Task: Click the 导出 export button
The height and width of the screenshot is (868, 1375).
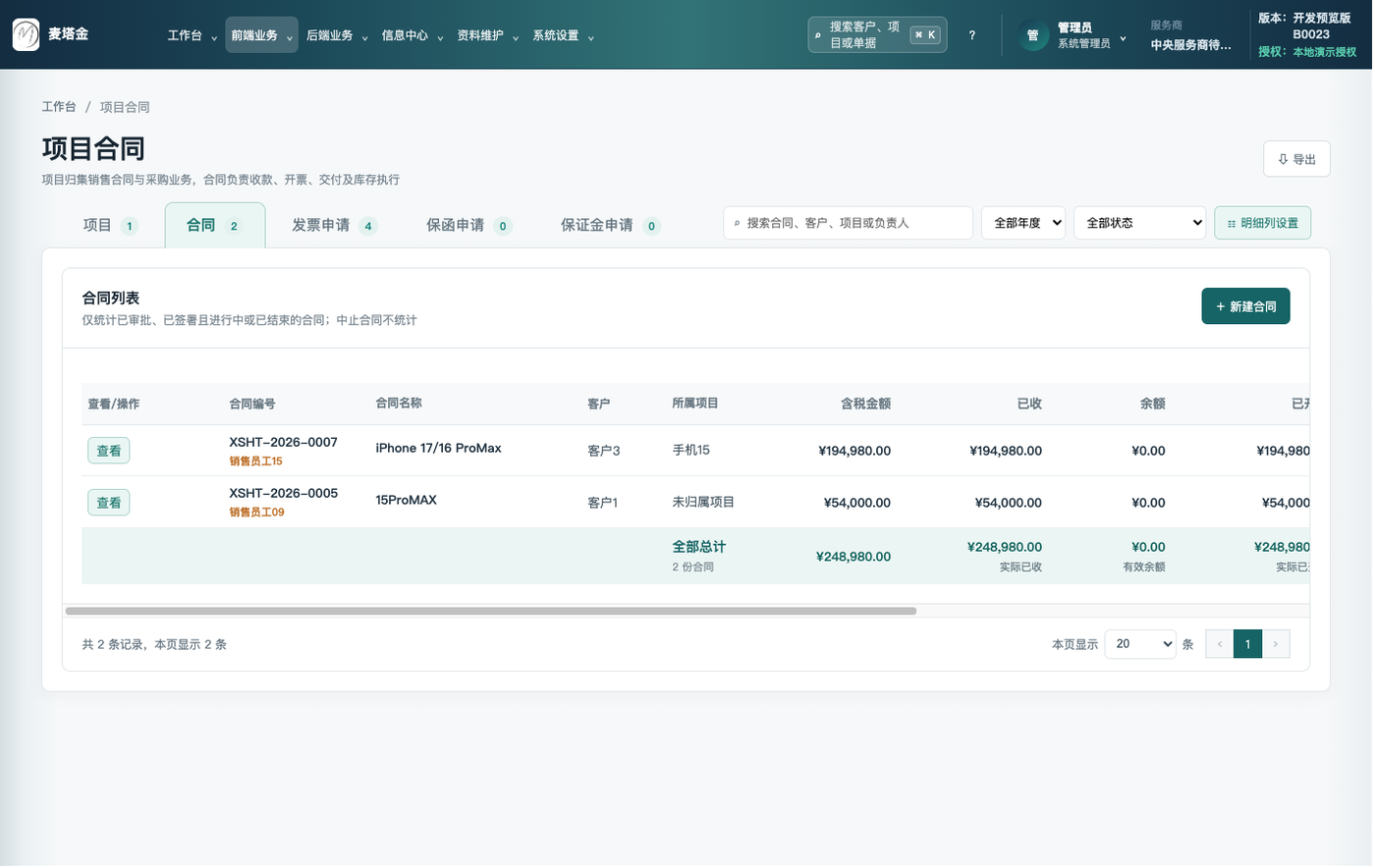Action: [x=1299, y=159]
